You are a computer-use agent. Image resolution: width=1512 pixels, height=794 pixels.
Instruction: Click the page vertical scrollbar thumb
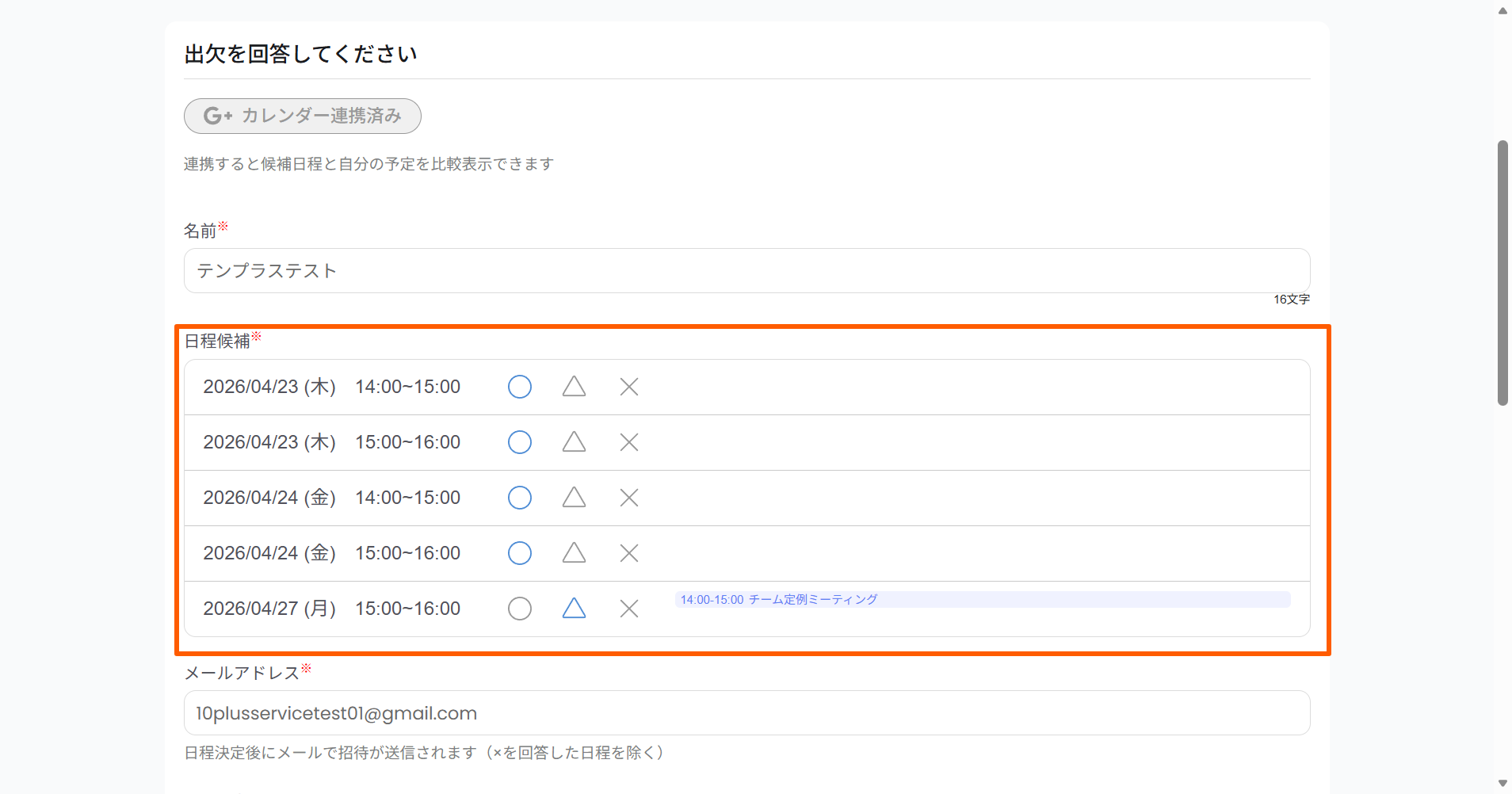1502,273
